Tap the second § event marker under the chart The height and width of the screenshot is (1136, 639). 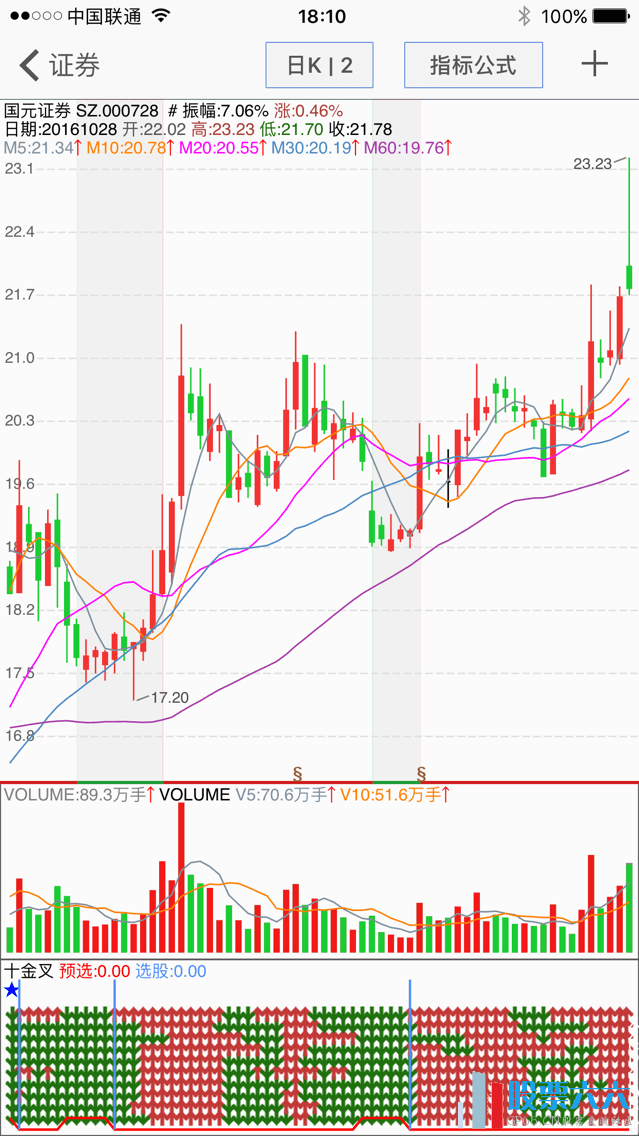pyautogui.click(x=421, y=773)
